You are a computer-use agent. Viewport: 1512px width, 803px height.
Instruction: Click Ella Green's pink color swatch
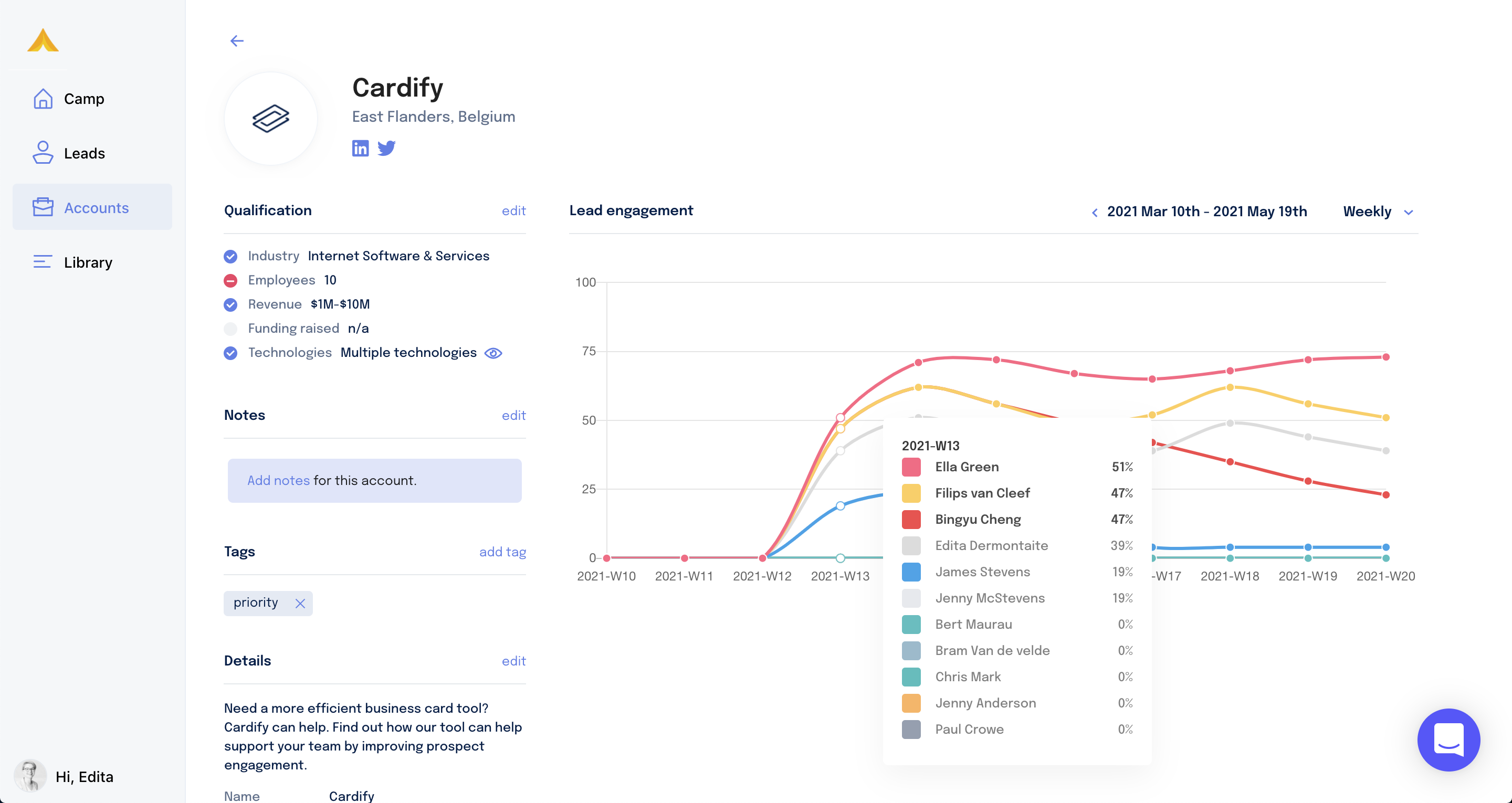pos(911,467)
